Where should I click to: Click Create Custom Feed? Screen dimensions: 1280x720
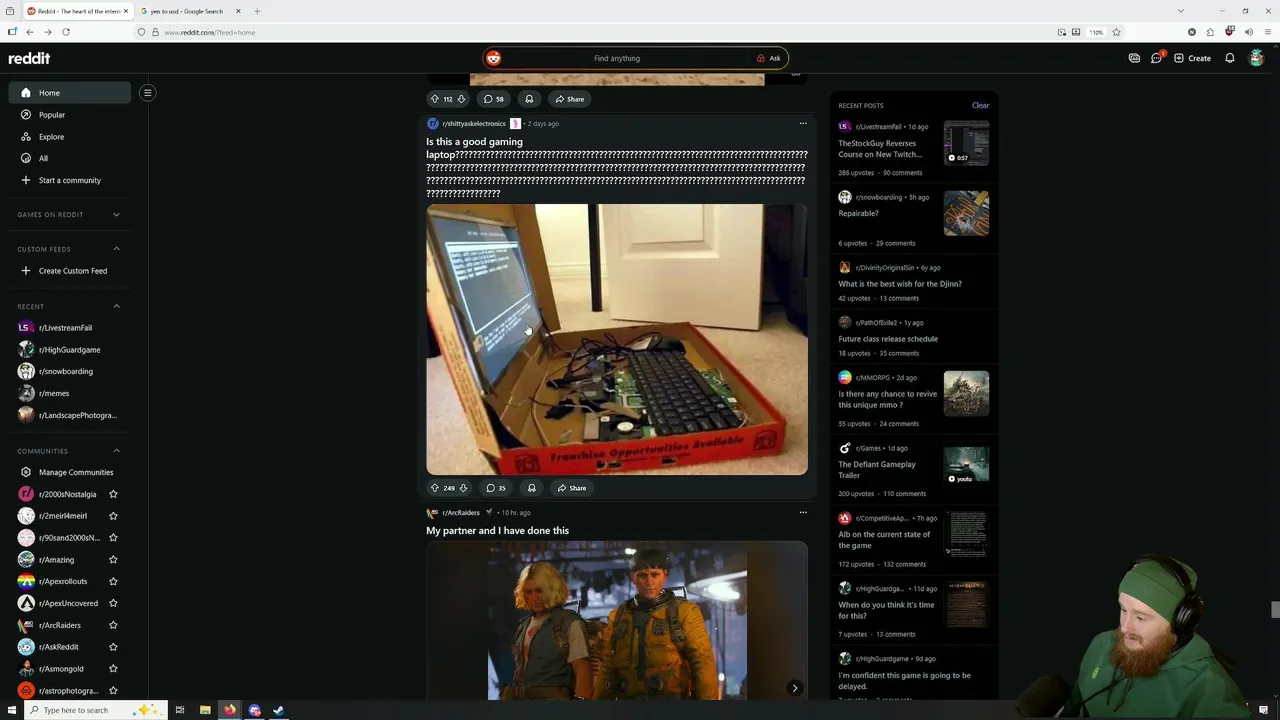coord(70,271)
